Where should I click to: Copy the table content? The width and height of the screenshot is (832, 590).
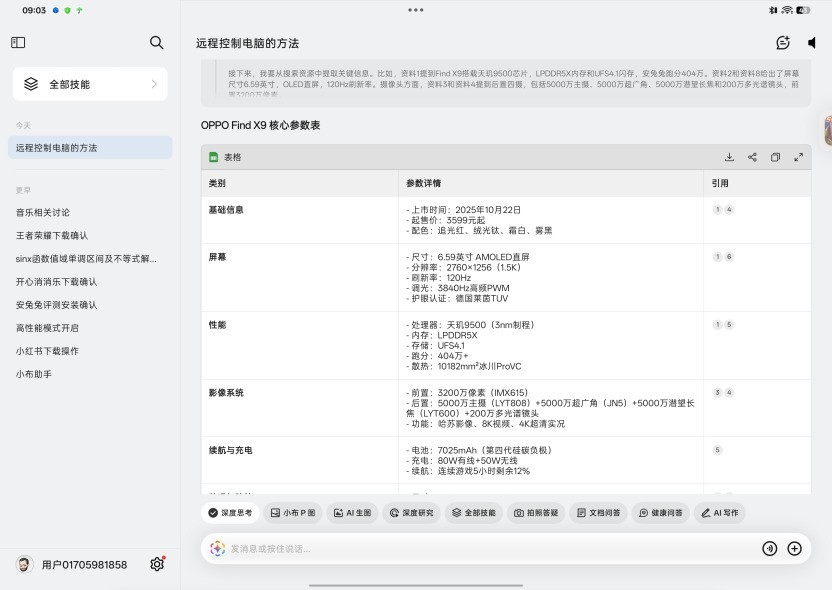coord(776,157)
